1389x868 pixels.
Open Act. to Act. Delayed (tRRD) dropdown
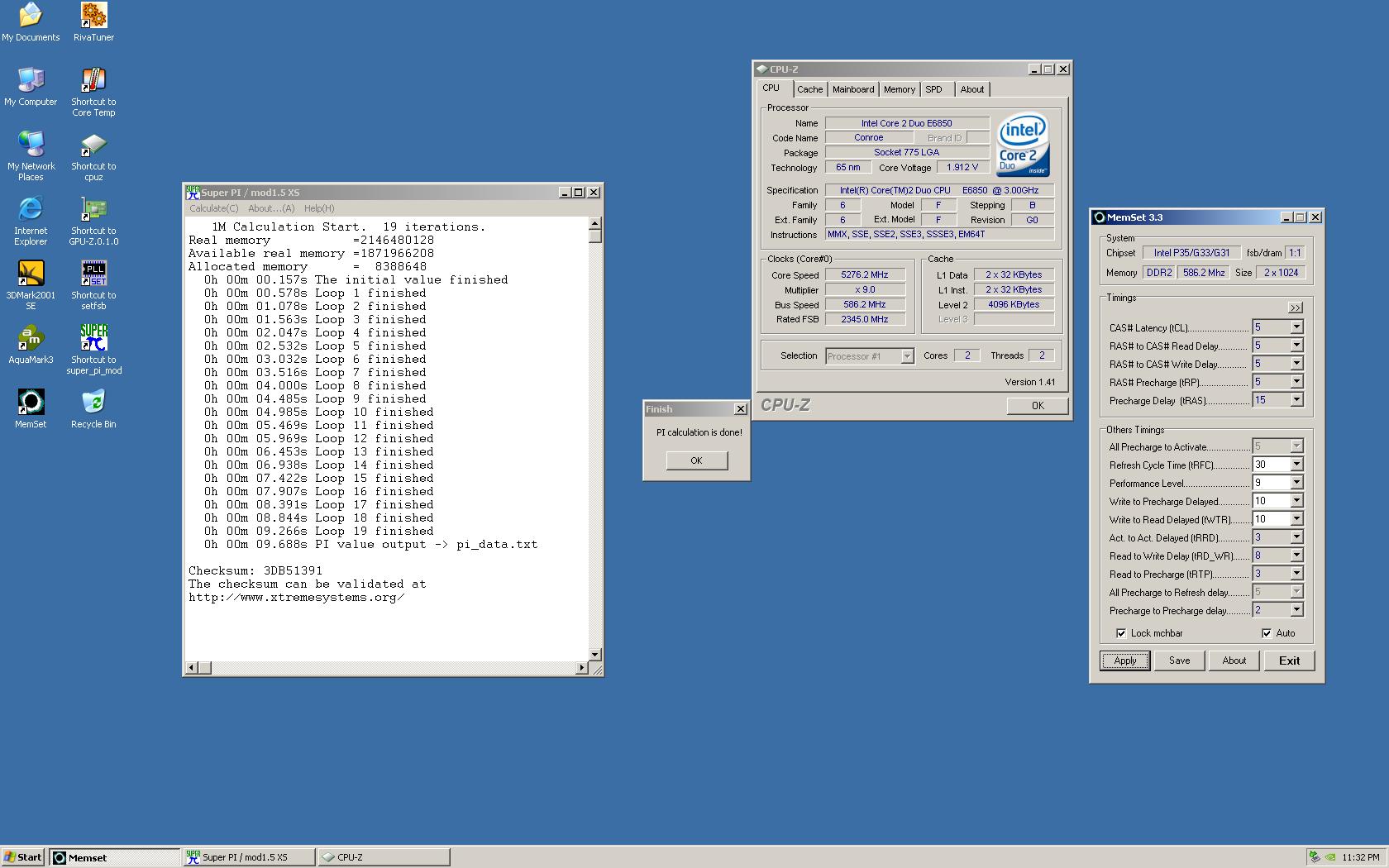tap(1296, 537)
